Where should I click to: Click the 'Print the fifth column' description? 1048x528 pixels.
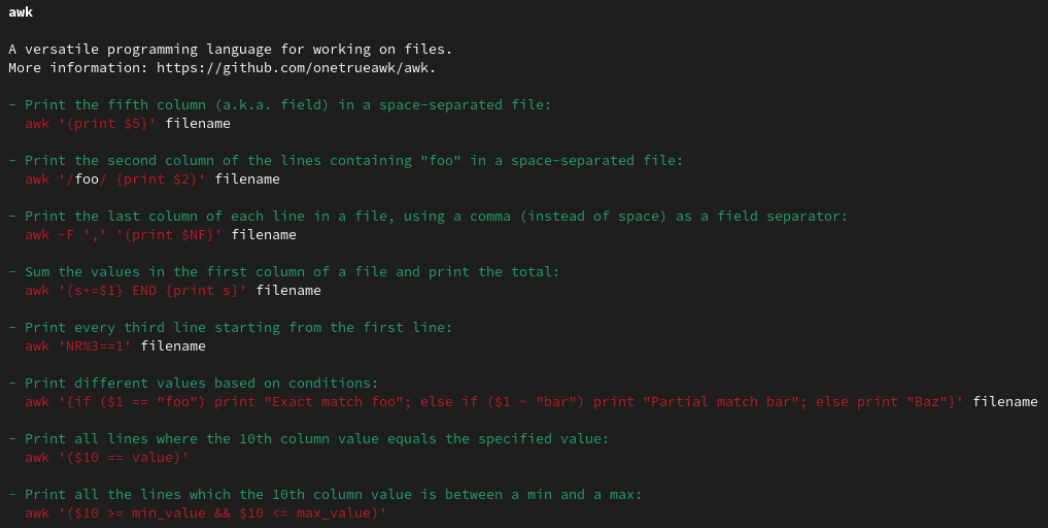[287, 105]
